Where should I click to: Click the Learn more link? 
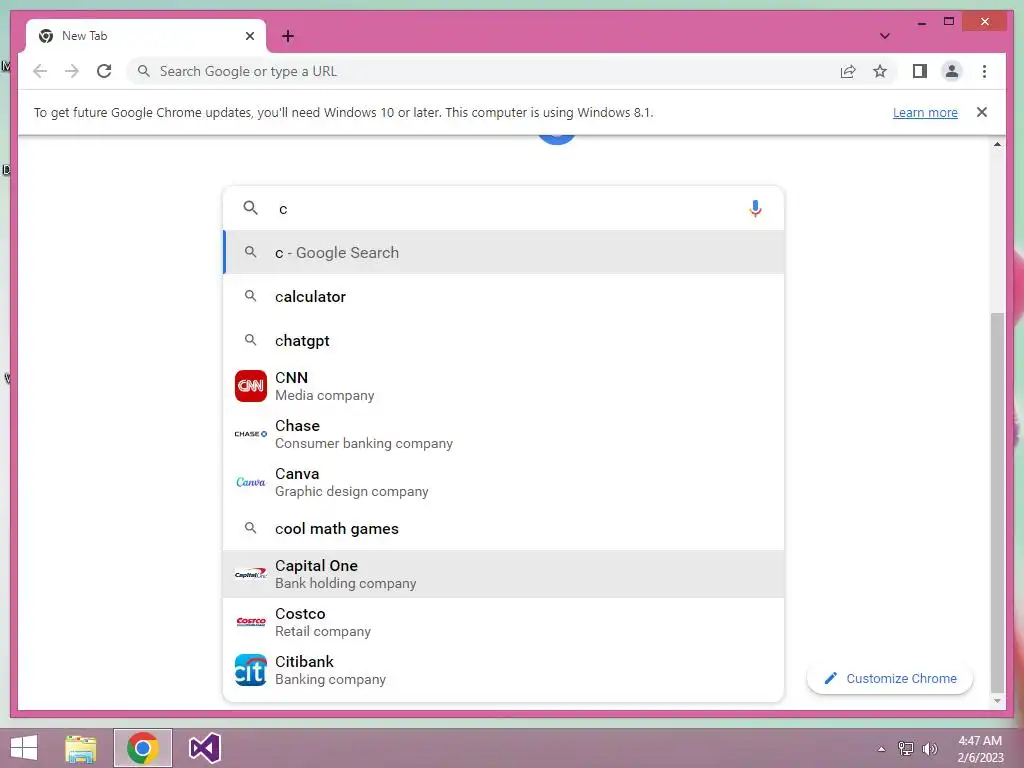click(925, 112)
